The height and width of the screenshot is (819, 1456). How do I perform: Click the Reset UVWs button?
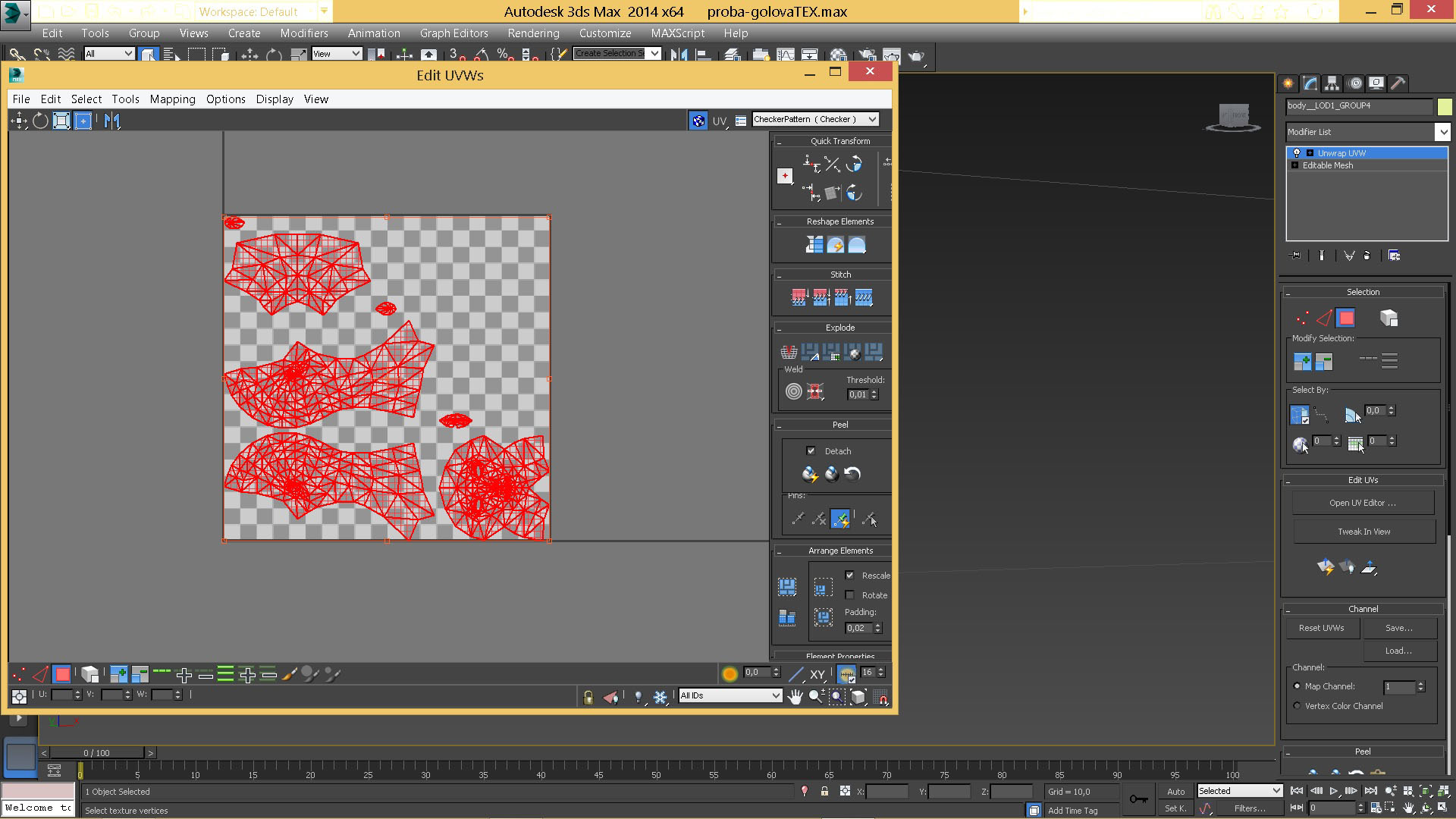click(x=1321, y=628)
